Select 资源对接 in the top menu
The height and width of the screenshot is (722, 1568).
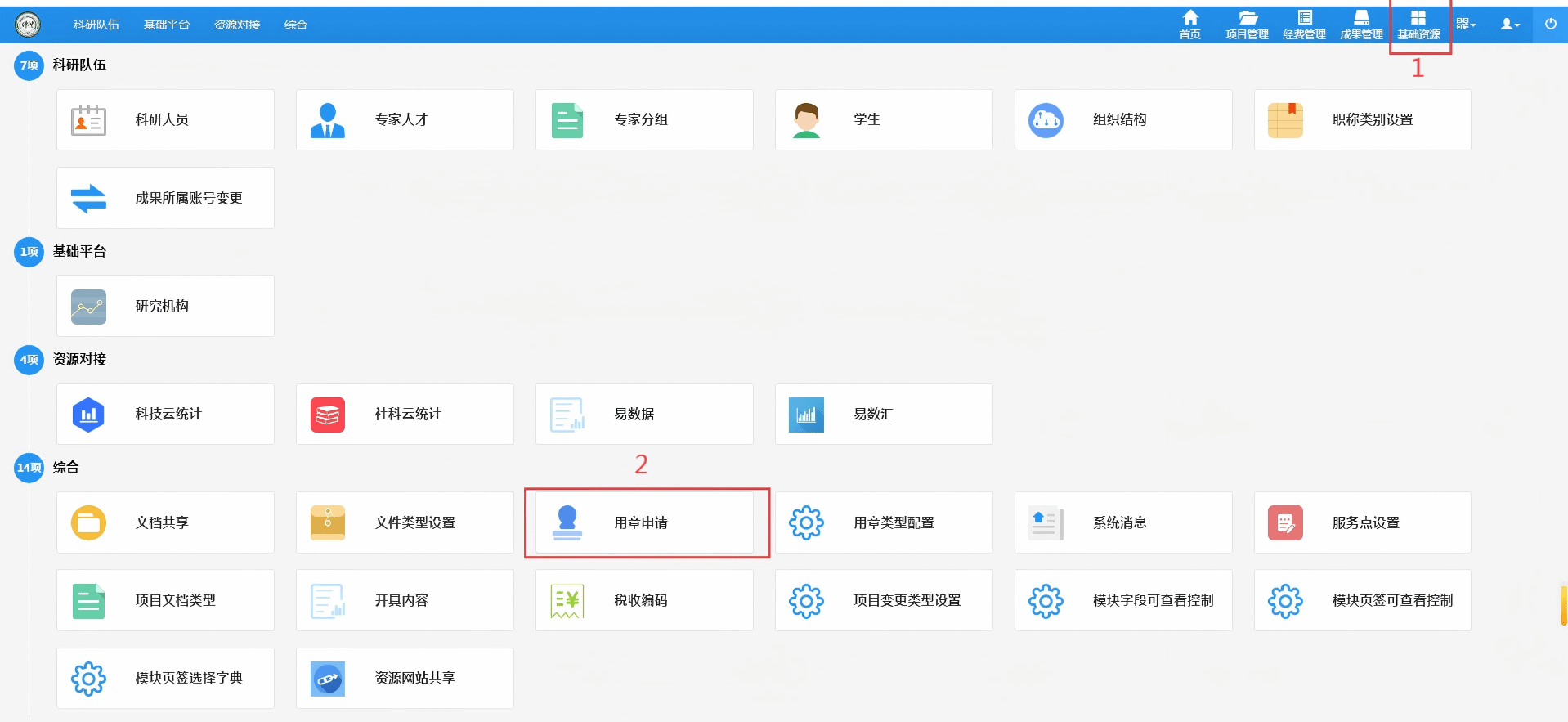click(x=237, y=25)
